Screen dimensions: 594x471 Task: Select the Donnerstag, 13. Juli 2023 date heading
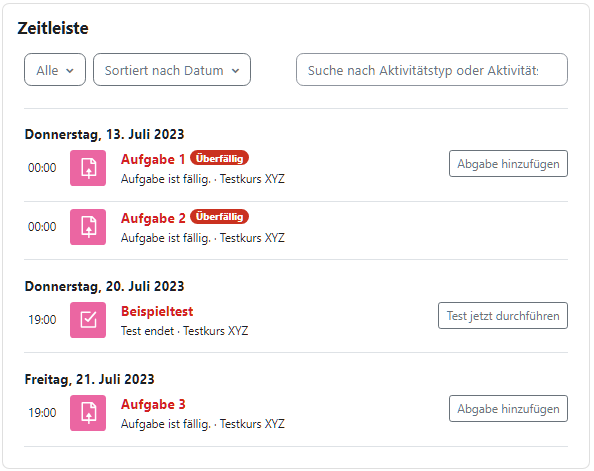[105, 134]
